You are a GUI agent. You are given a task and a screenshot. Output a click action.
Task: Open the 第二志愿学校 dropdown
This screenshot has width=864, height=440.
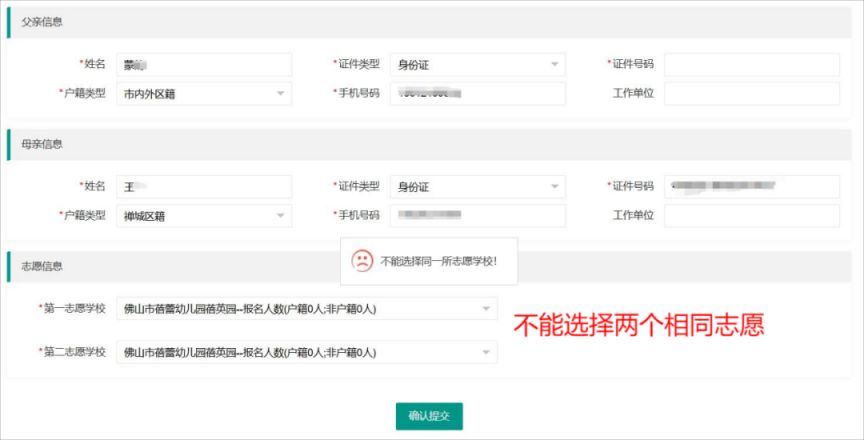point(307,352)
